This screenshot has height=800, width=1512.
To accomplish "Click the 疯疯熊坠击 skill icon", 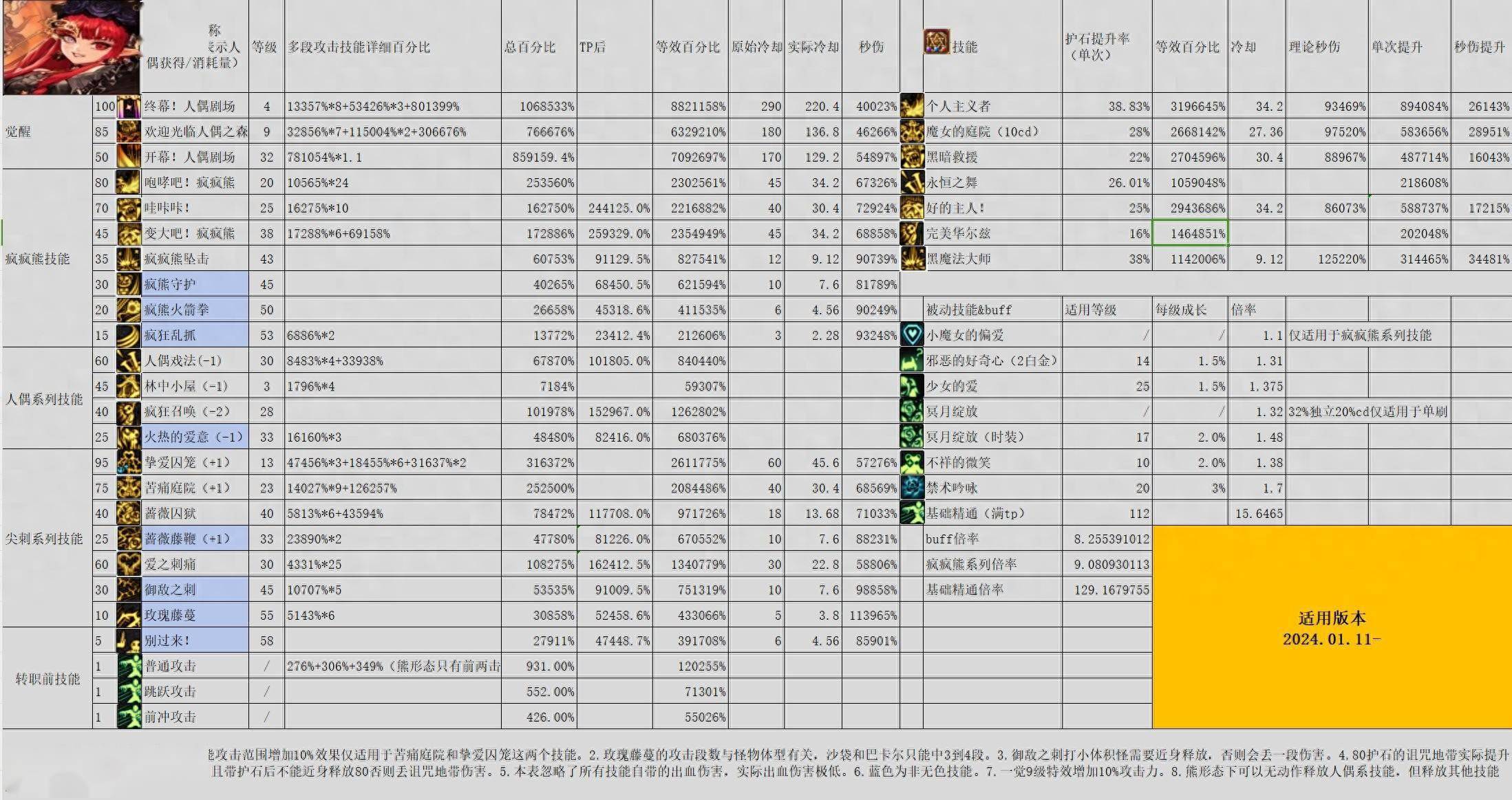I will [129, 259].
